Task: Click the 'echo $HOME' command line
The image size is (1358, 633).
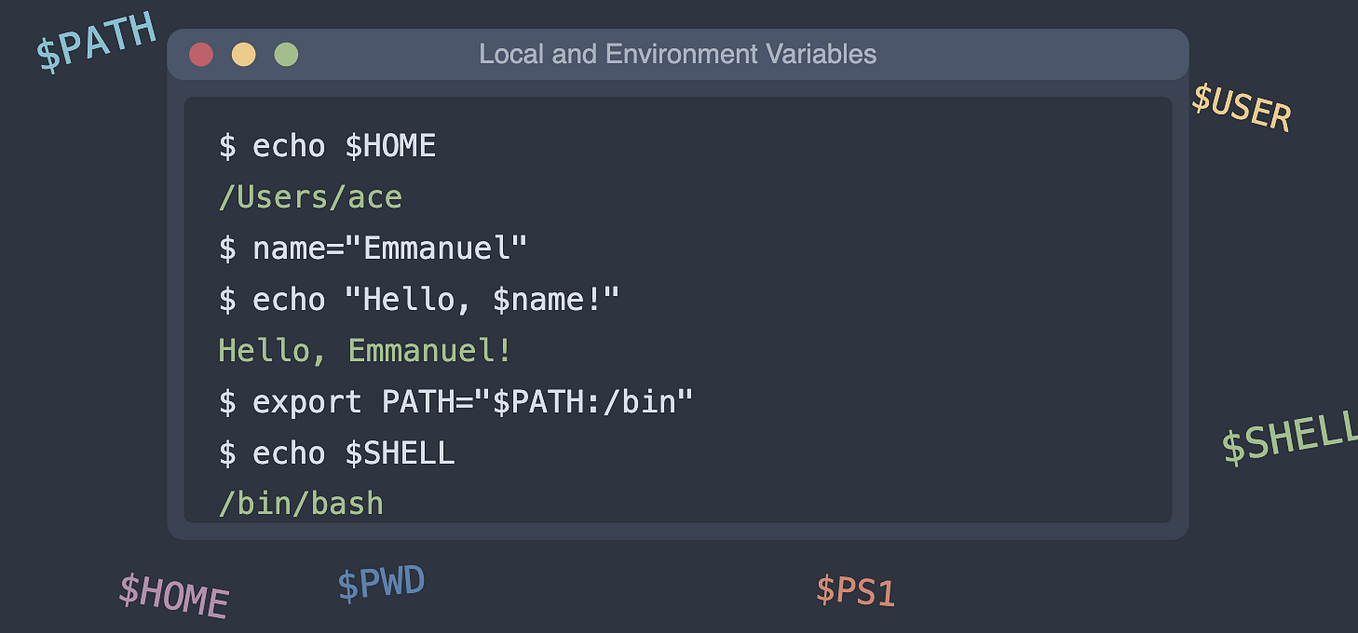Action: [x=327, y=146]
